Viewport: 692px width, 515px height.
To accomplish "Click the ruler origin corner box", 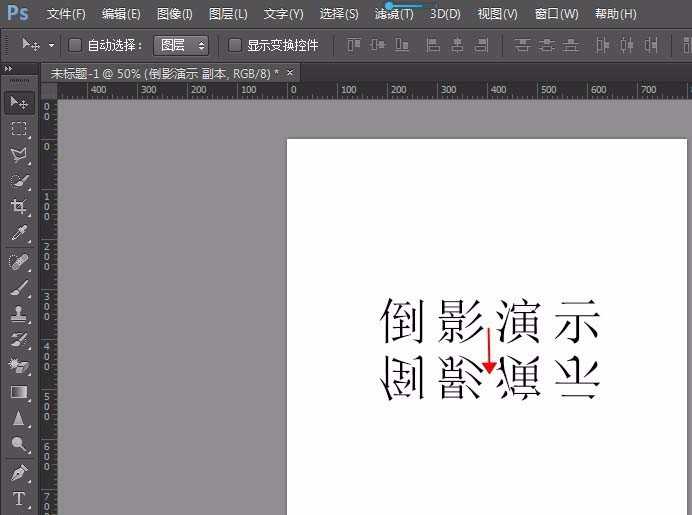I will 49,90.
